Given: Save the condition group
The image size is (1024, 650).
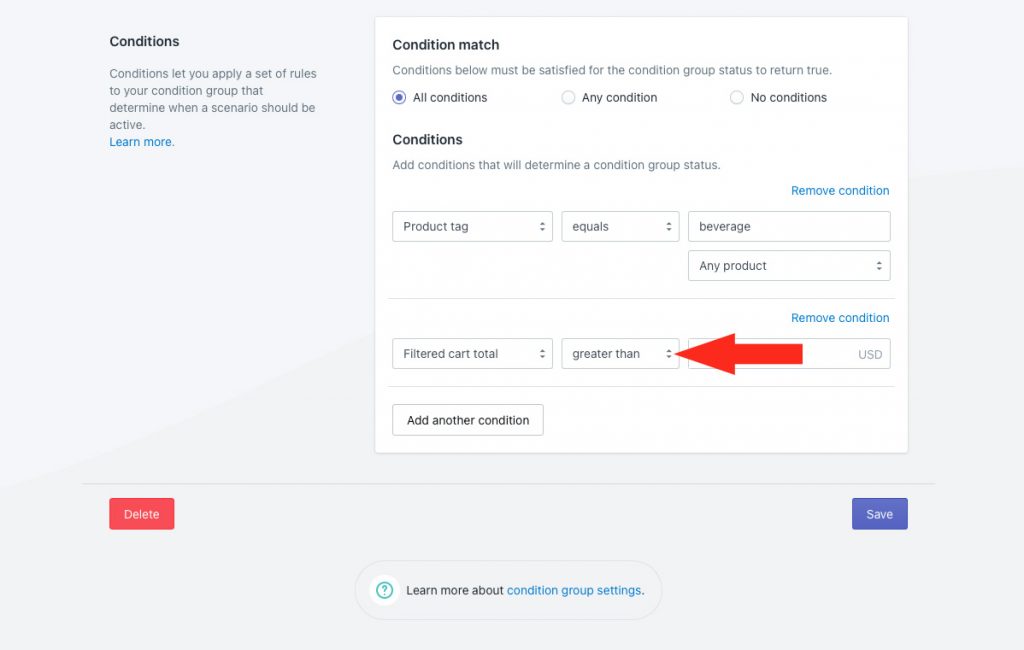Looking at the screenshot, I should point(880,513).
